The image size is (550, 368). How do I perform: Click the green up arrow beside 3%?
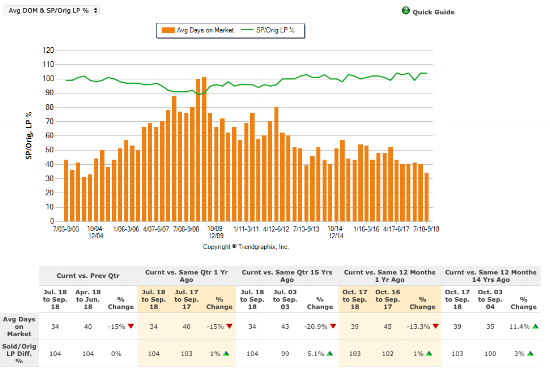[x=530, y=354]
